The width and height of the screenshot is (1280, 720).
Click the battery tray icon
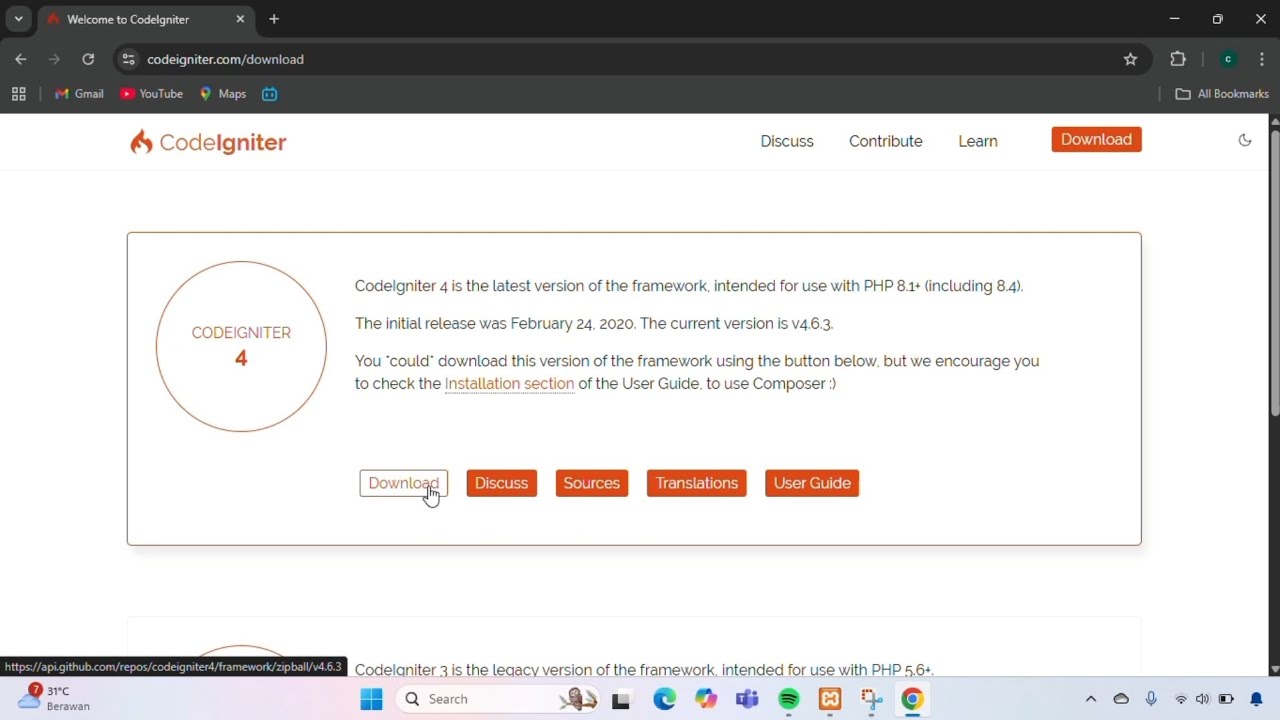point(1226,699)
